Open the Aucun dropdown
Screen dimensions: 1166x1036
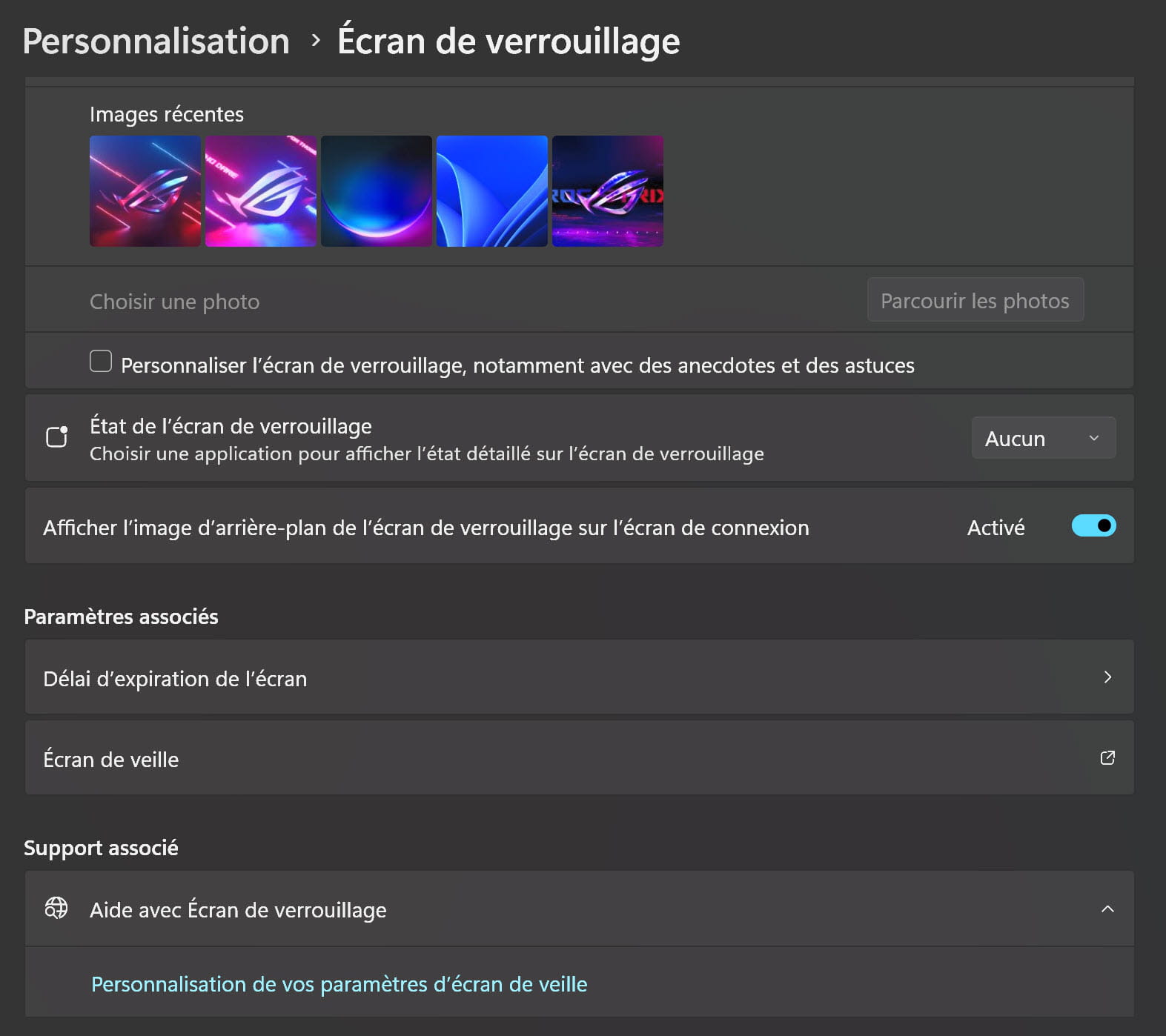pos(1043,438)
